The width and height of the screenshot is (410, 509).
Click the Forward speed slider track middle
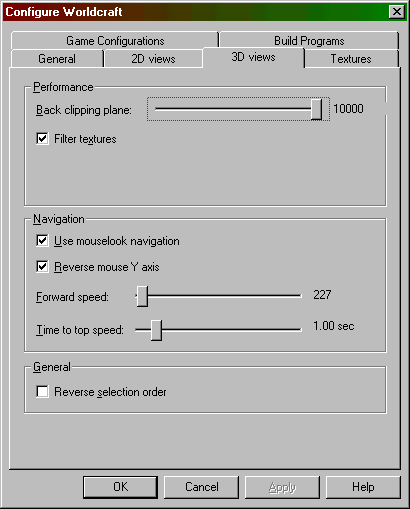coord(218,296)
